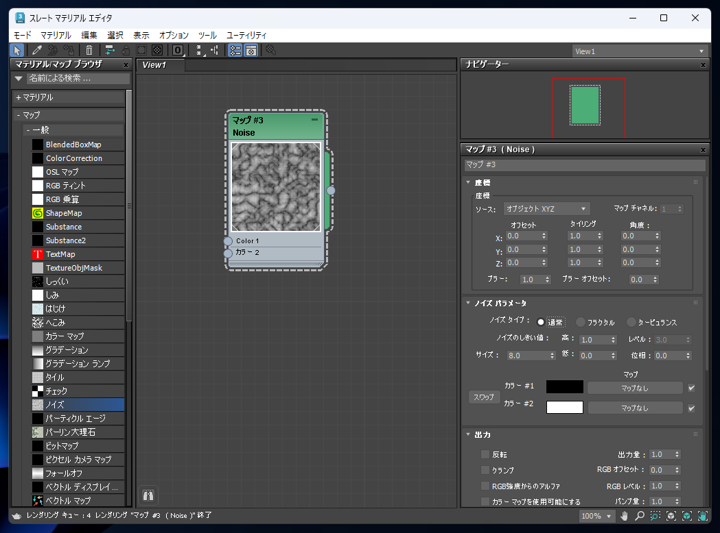
Task: Click the Lay Out Children icon
Action: click(214, 50)
